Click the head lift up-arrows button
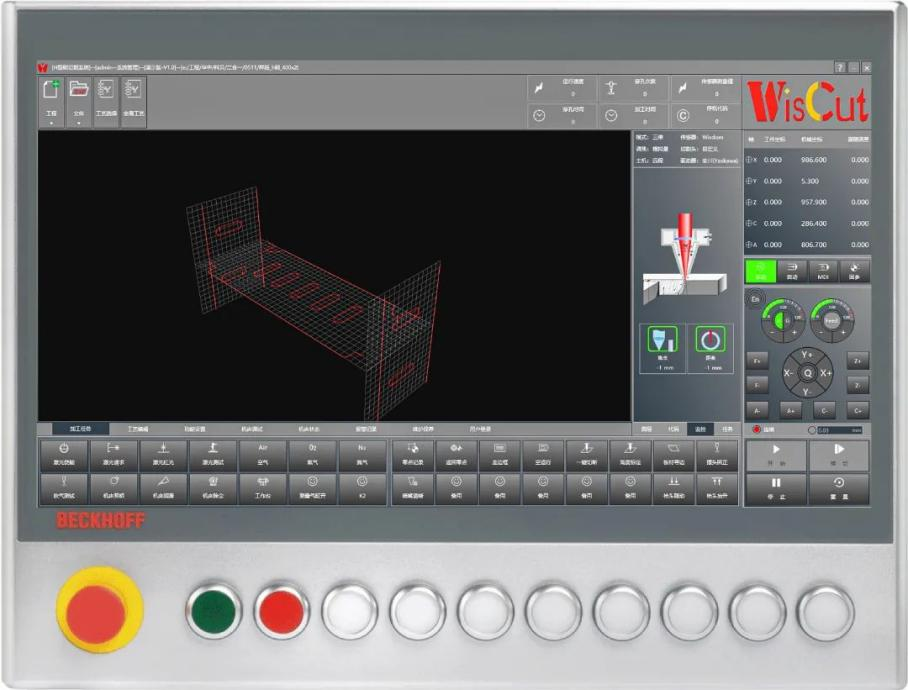908x690 pixels. click(717, 489)
